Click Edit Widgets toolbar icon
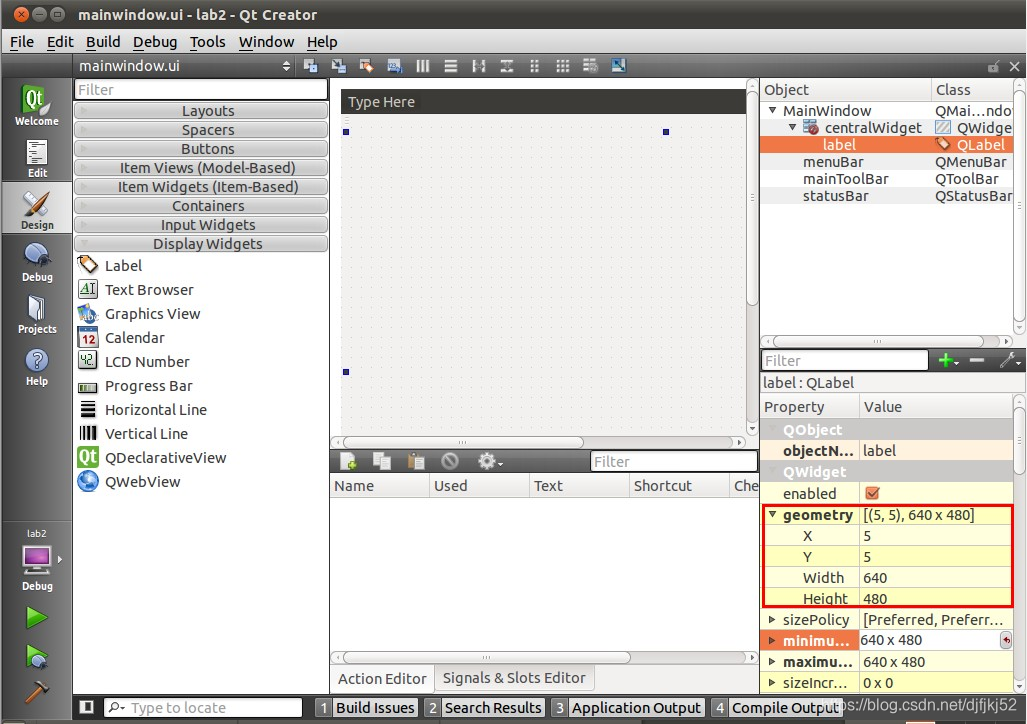This screenshot has height=724, width=1027. [310, 66]
